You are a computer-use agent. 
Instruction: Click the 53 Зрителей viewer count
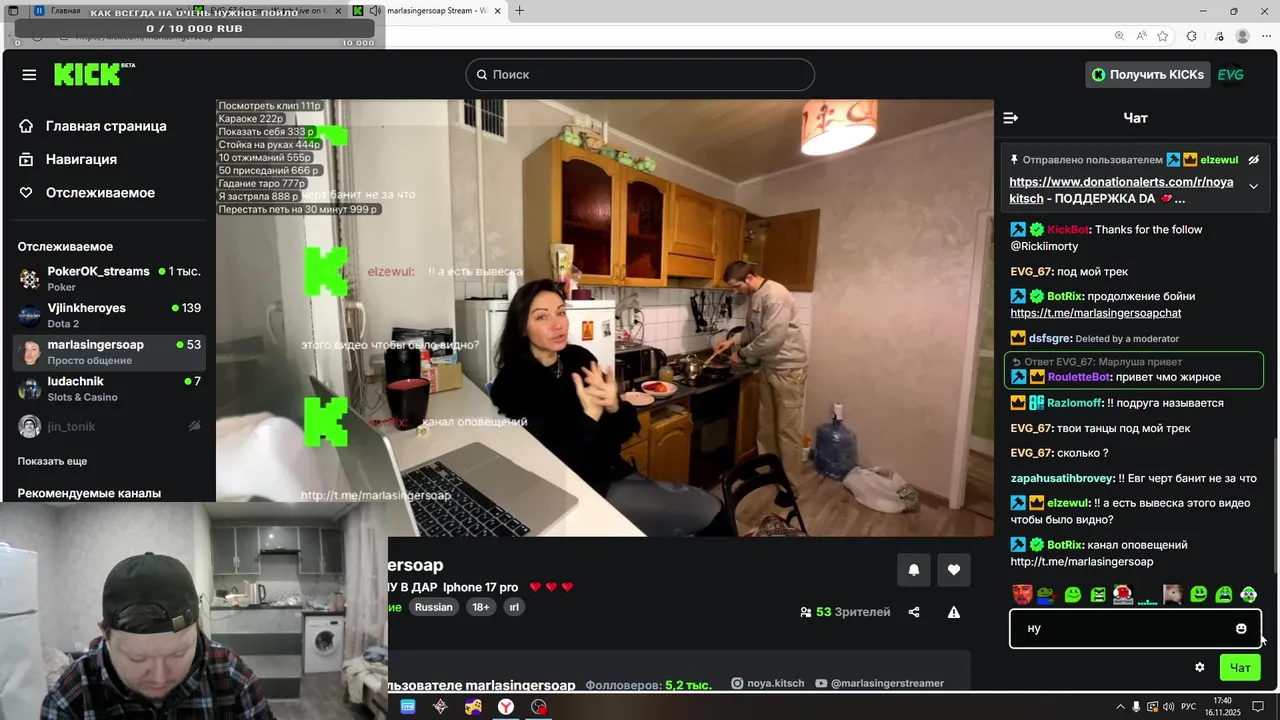point(845,612)
